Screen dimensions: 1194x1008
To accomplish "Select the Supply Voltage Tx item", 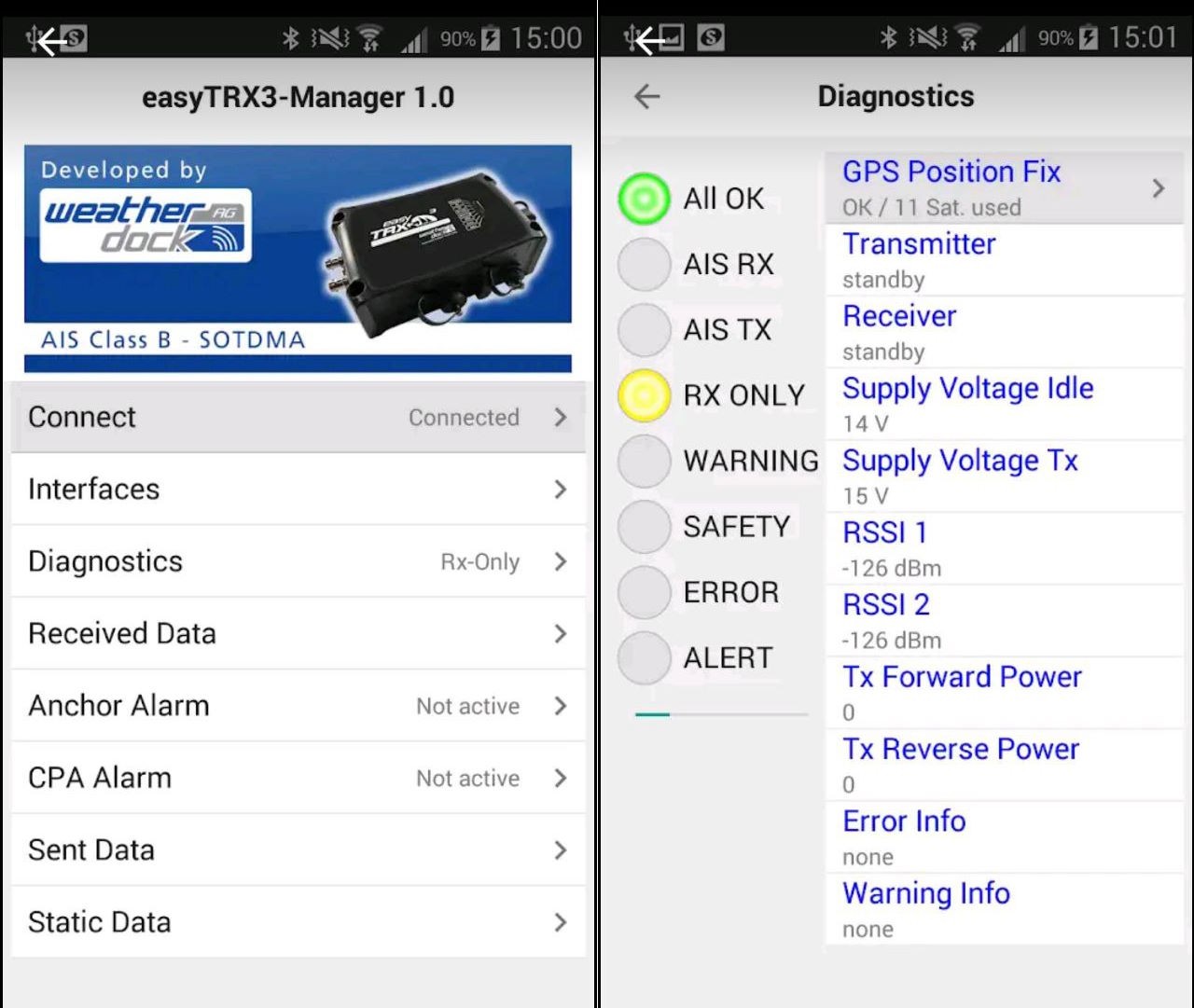I will tap(1005, 476).
